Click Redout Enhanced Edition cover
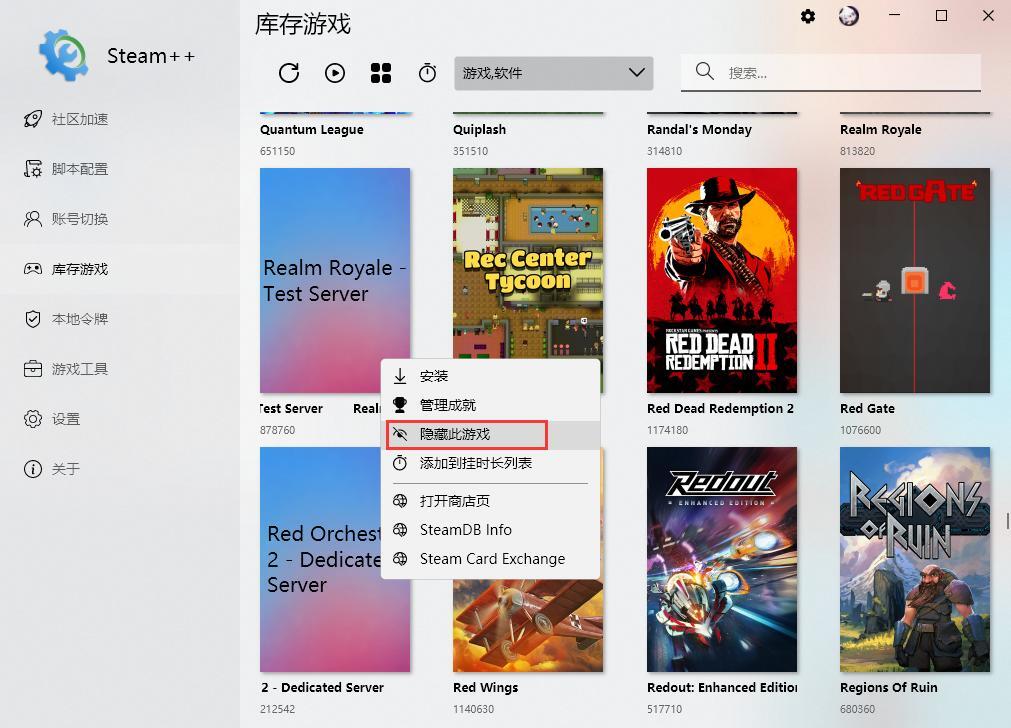The image size is (1011, 728). [x=721, y=559]
